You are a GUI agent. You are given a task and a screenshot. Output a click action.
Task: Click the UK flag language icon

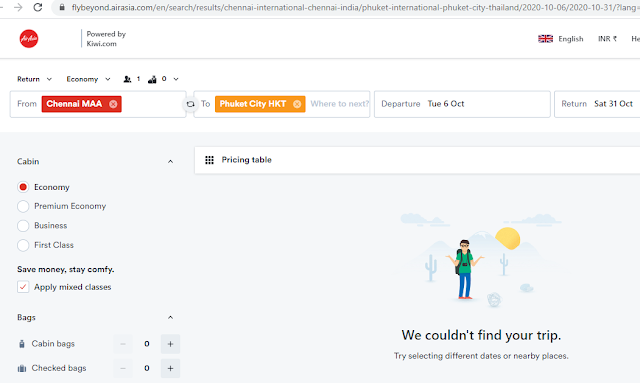pyautogui.click(x=545, y=39)
